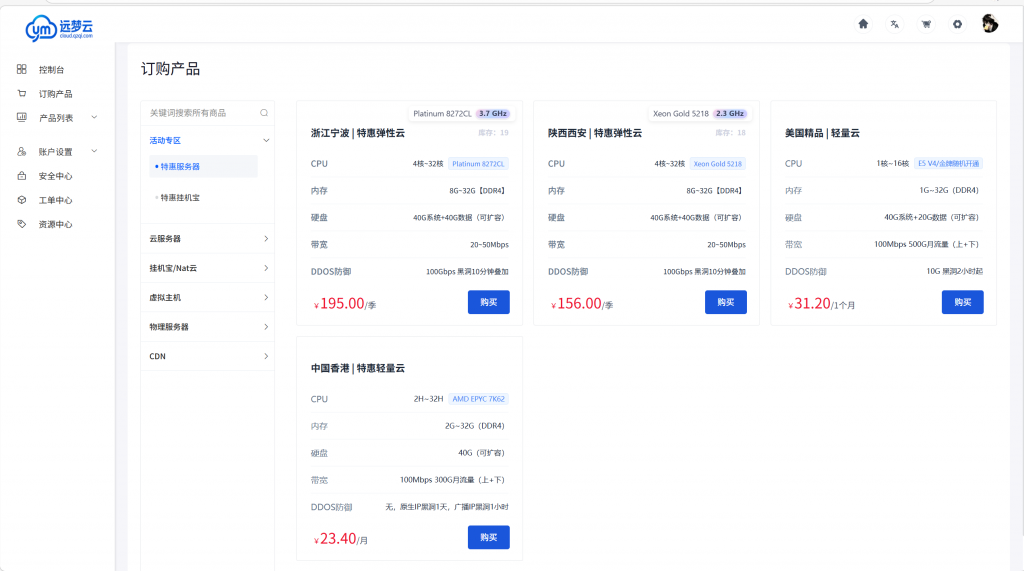
Task: Click Xeon Gold 5218 CPU tag
Action: (x=718, y=164)
